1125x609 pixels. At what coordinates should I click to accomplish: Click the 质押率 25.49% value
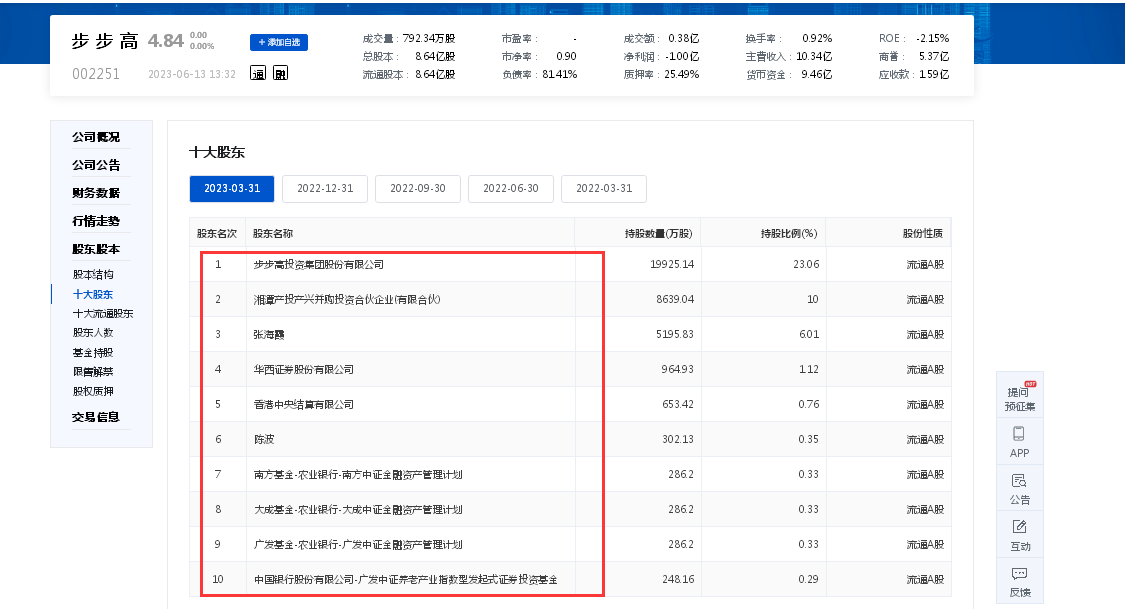[682, 75]
